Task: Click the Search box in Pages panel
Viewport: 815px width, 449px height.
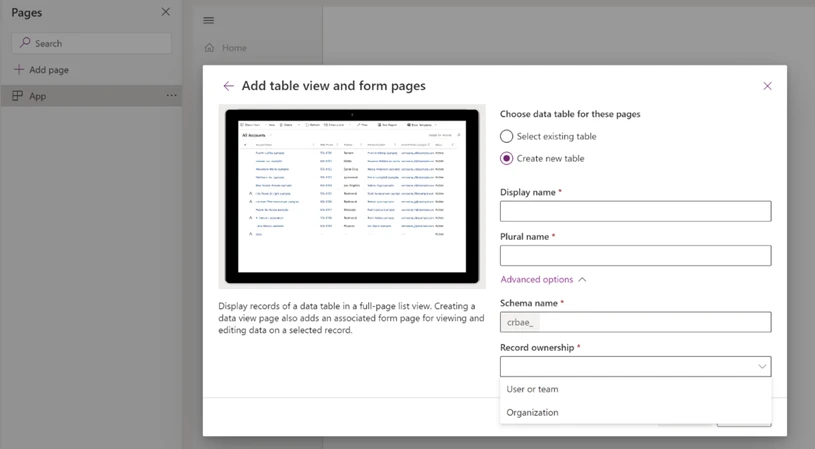Action: (x=92, y=43)
